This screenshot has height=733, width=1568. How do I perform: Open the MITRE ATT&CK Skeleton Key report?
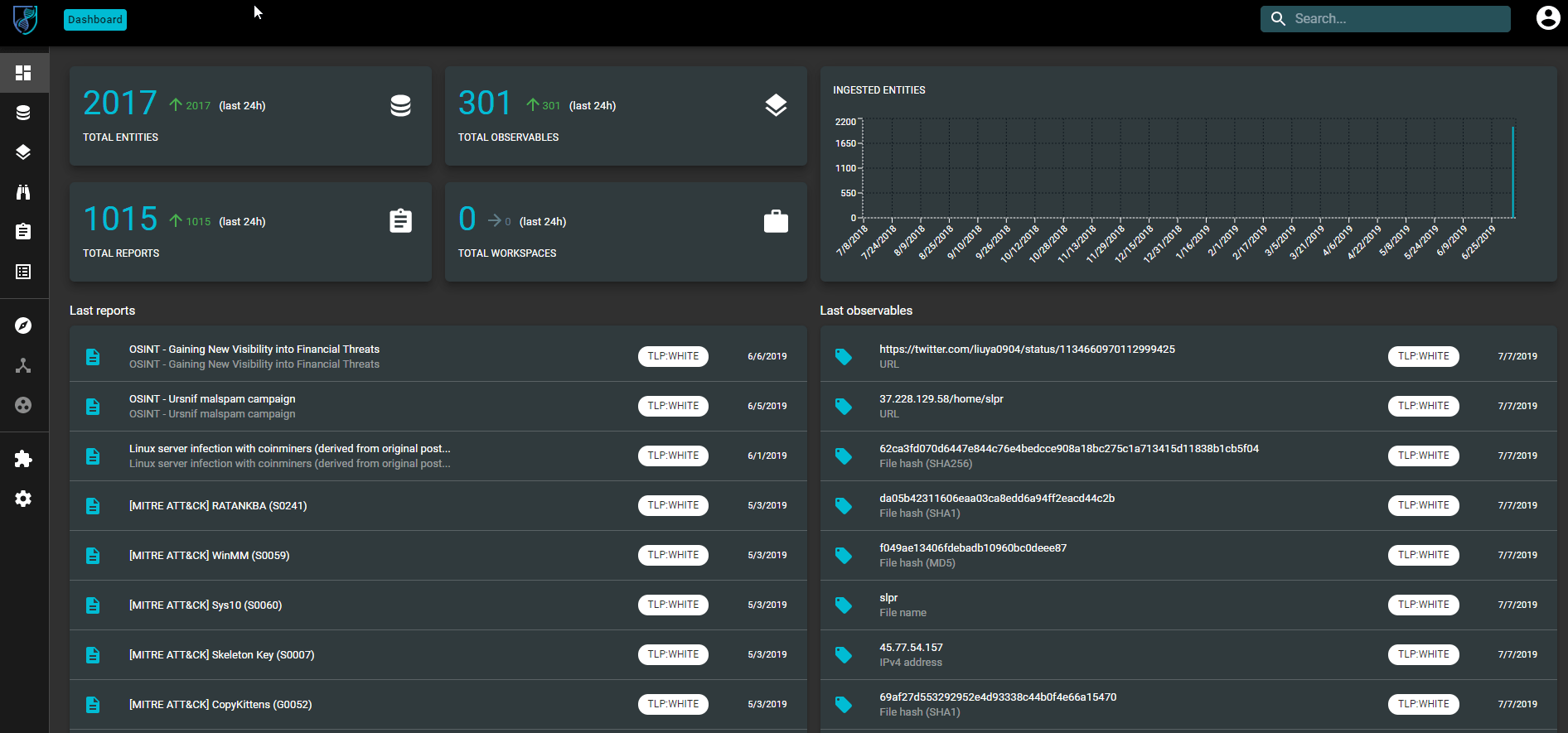click(x=438, y=654)
